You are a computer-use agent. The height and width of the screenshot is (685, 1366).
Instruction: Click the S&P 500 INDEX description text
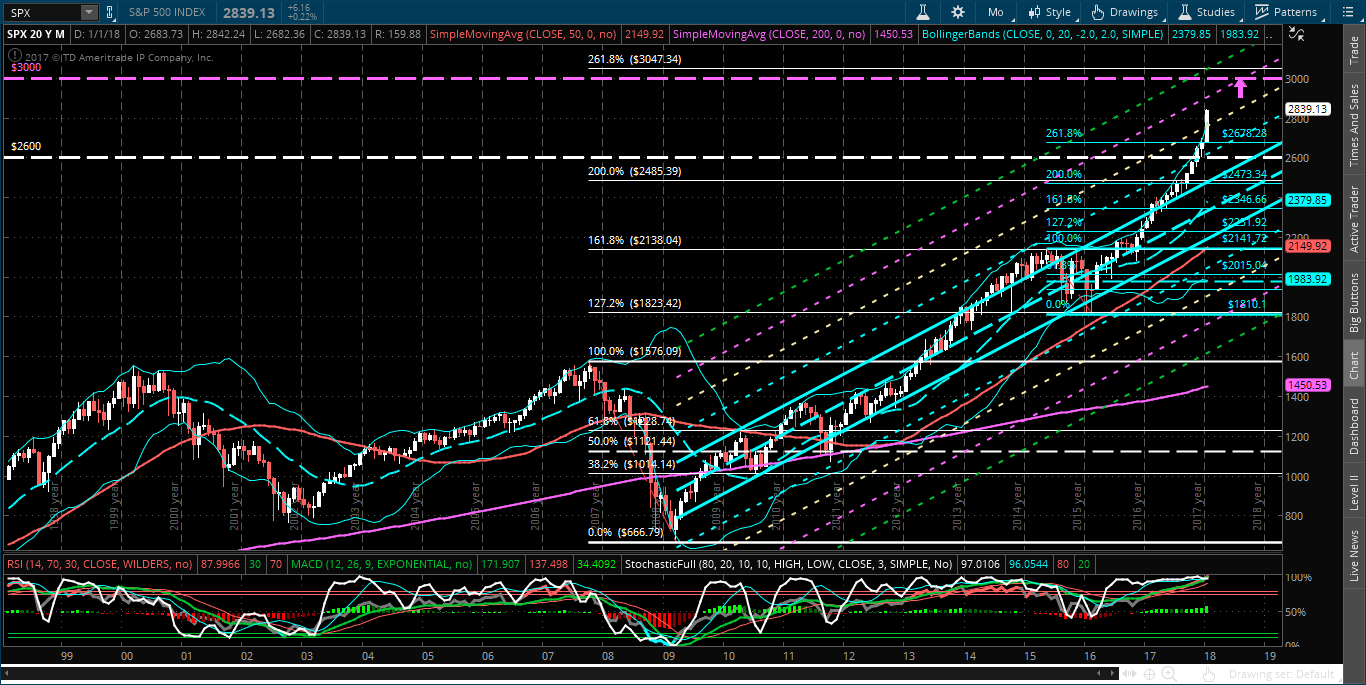pyautogui.click(x=168, y=12)
